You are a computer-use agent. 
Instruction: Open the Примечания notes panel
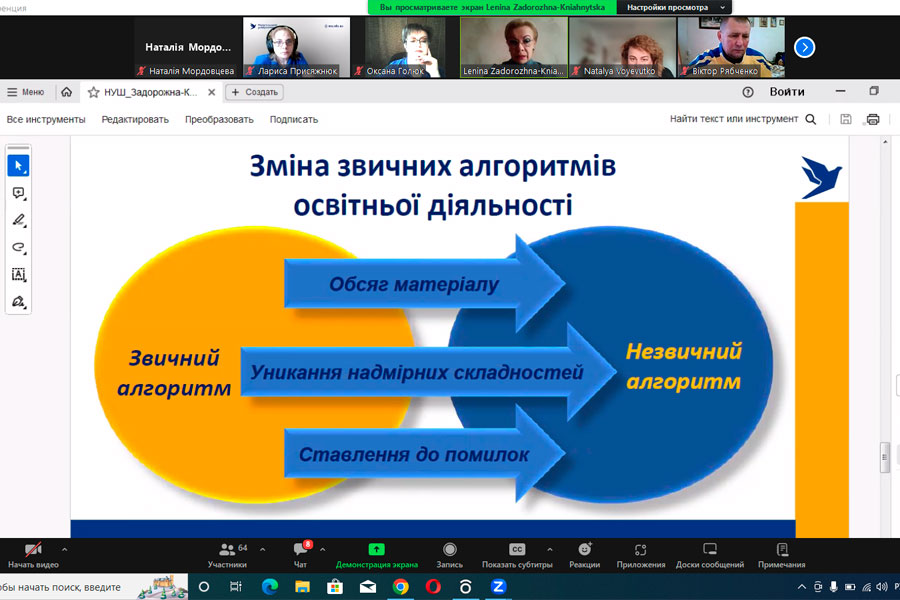[781, 555]
